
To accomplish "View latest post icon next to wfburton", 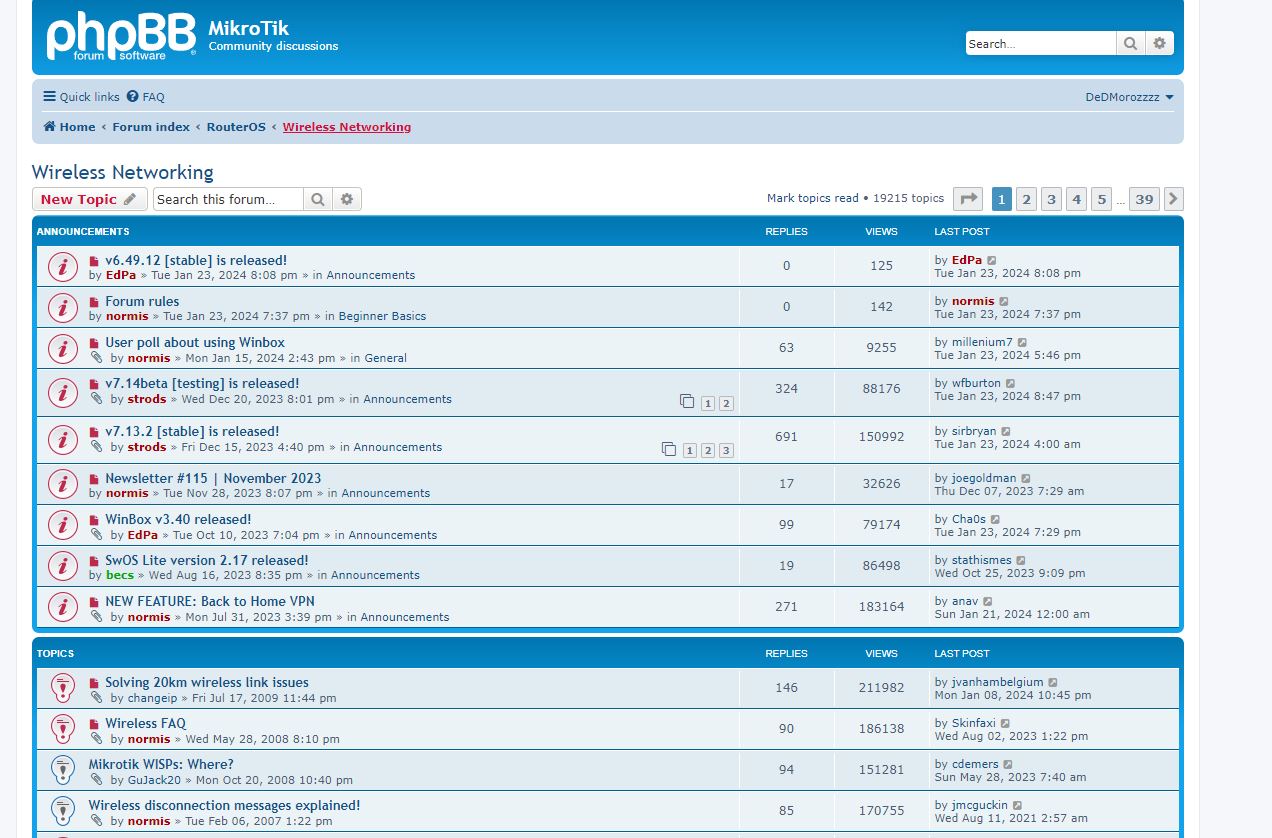I will [1010, 383].
